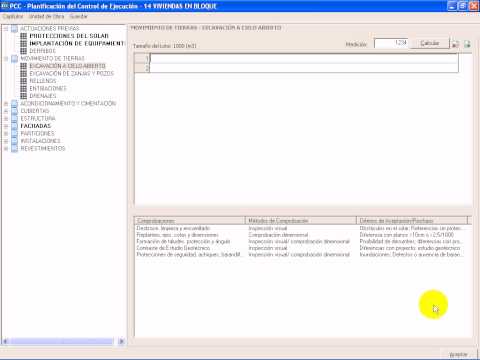The width and height of the screenshot is (480, 360).
Task: Click the Aceptar button at bottom right
Action: click(458, 355)
